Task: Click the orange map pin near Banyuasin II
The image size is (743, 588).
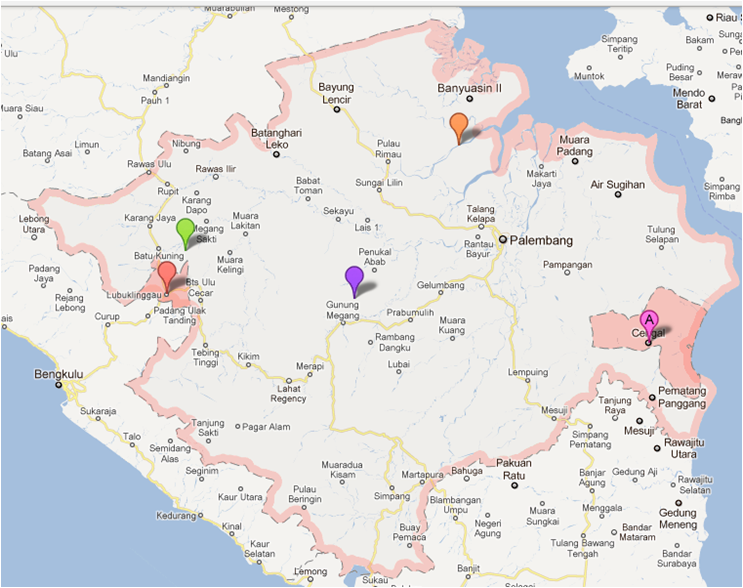Action: pos(459,127)
